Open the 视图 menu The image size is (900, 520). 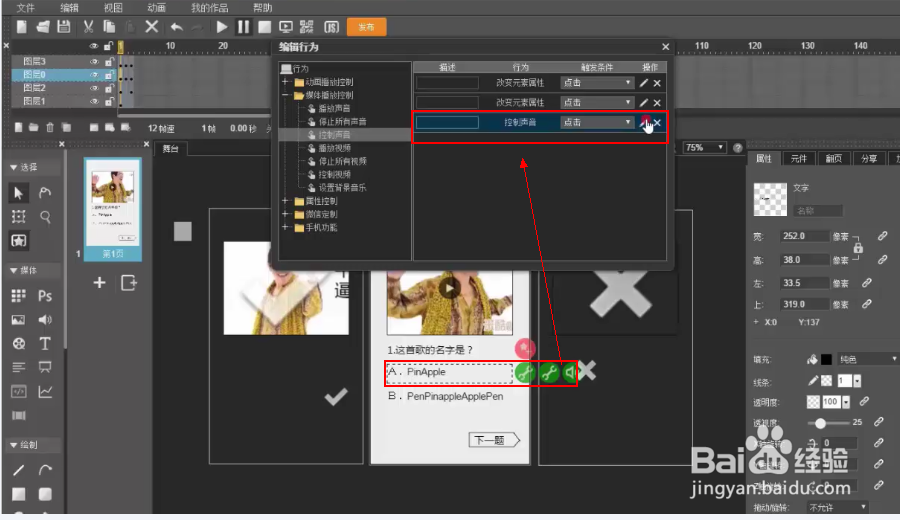[x=113, y=7]
